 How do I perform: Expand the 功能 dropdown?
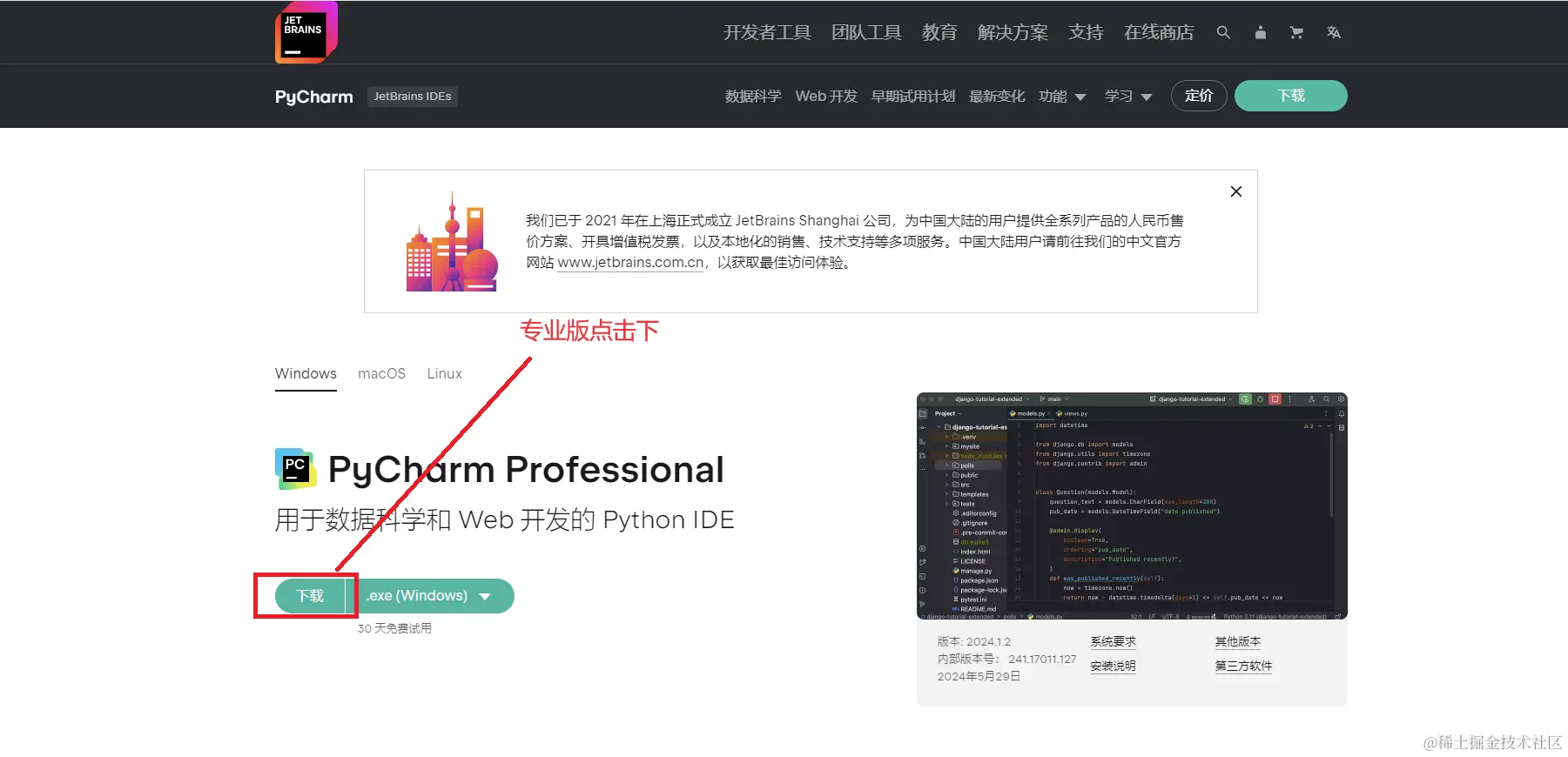(1062, 96)
